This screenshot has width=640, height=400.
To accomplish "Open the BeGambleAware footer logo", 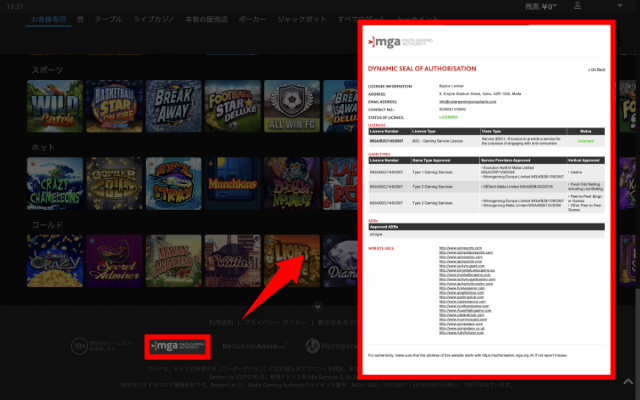I will coord(251,345).
